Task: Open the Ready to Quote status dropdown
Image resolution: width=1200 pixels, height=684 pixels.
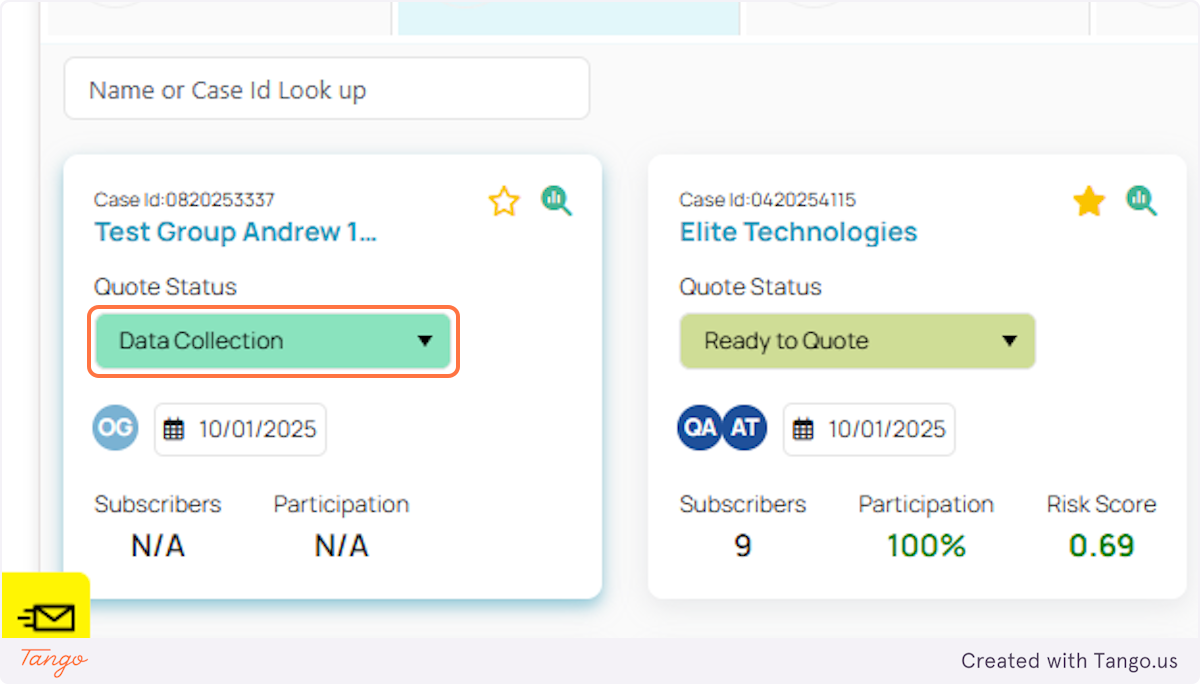Action: [x=857, y=341]
